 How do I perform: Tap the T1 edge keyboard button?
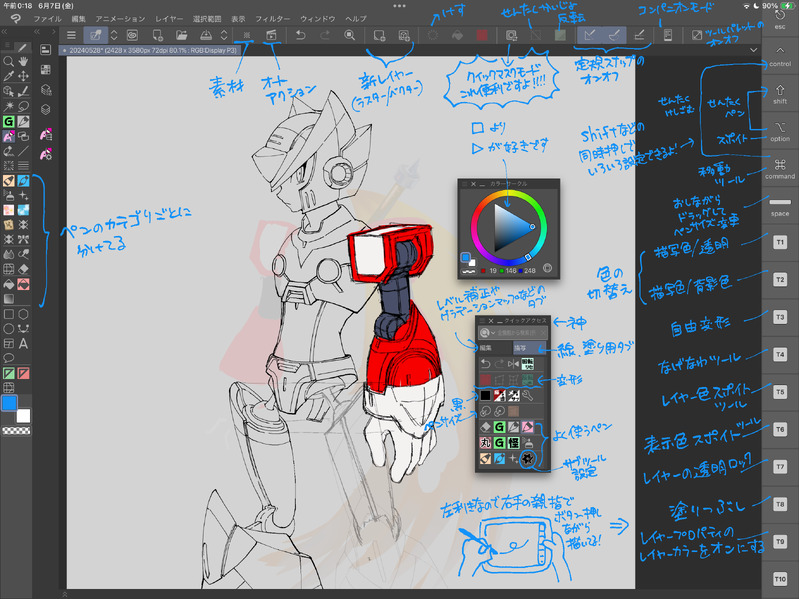point(780,242)
